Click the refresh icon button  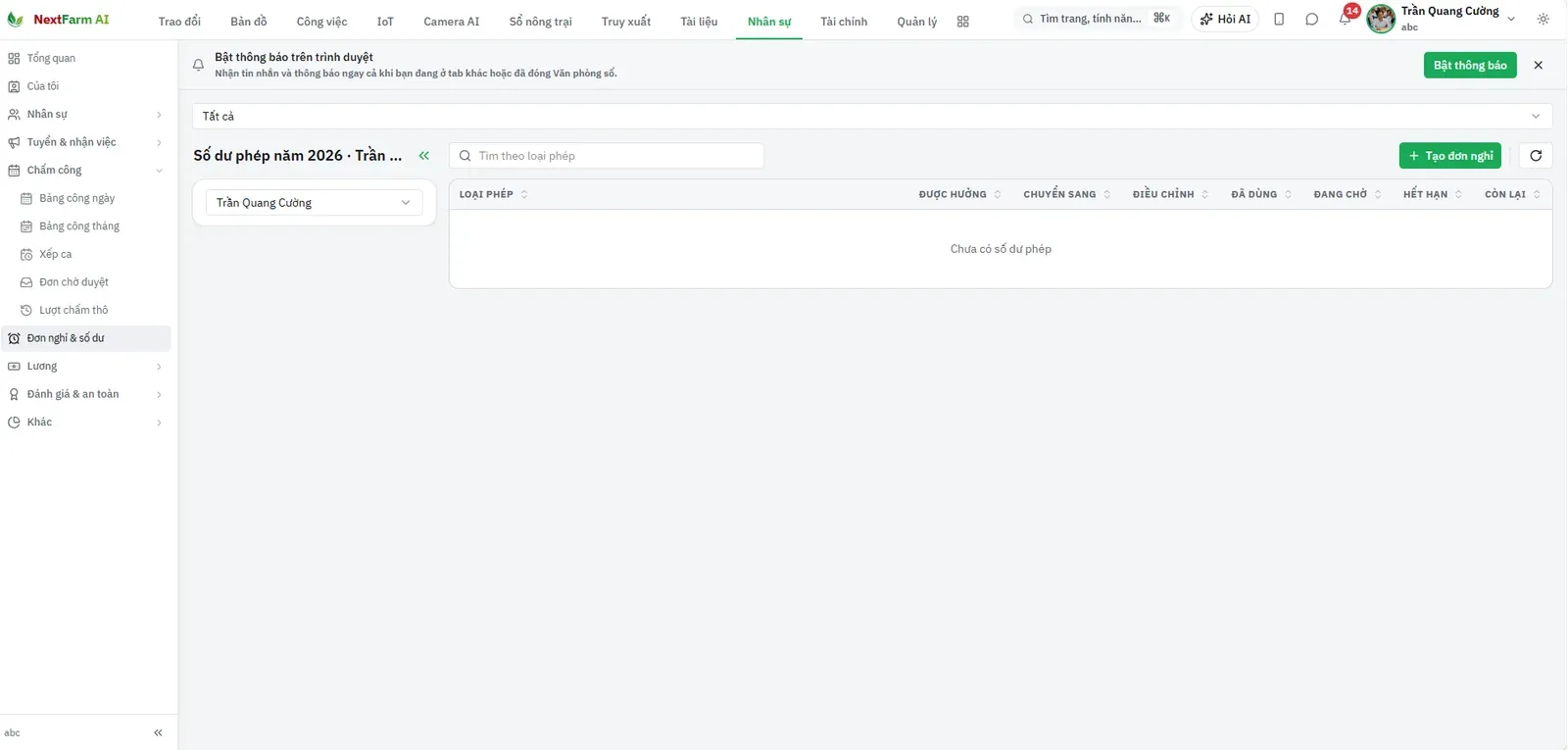[x=1536, y=156]
